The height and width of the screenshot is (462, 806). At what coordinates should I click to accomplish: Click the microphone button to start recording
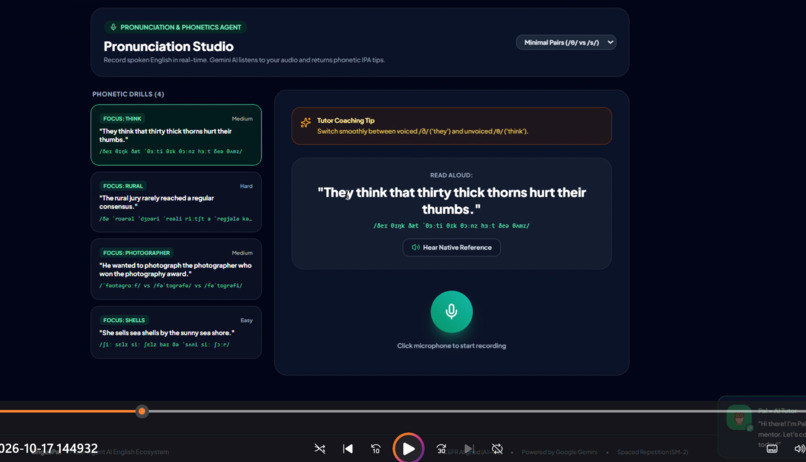click(x=451, y=311)
